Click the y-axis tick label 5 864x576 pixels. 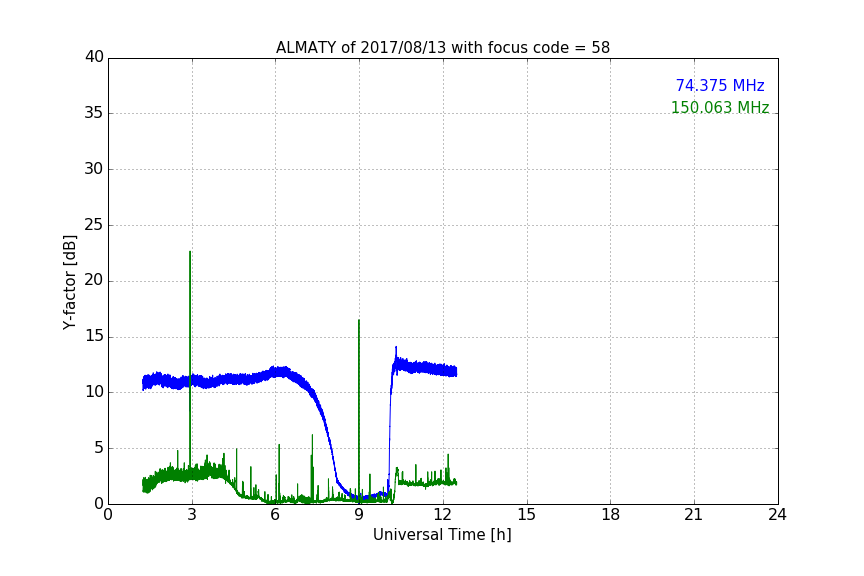tap(99, 448)
